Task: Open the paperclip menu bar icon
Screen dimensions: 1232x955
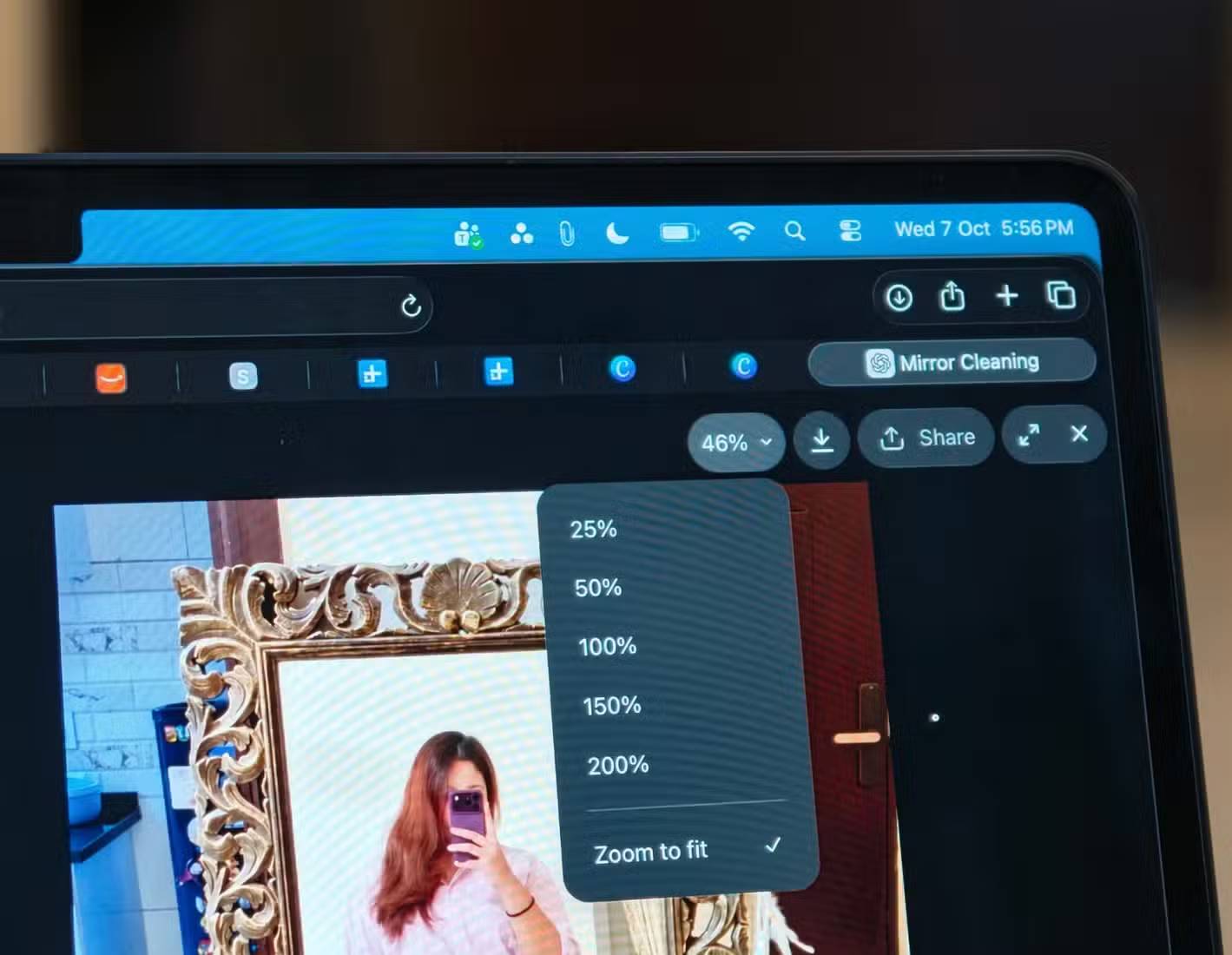Action: 567,233
